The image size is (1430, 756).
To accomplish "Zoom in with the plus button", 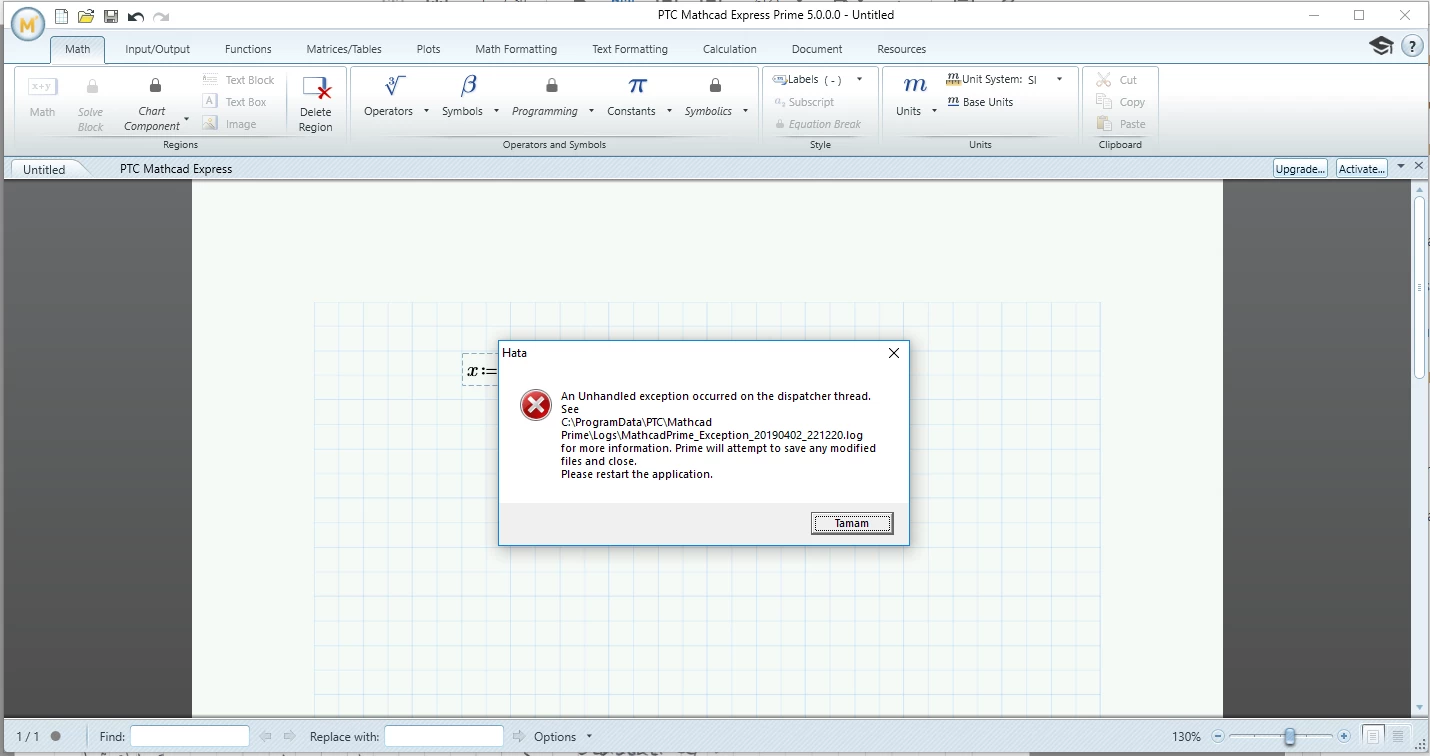I will coord(1344,736).
